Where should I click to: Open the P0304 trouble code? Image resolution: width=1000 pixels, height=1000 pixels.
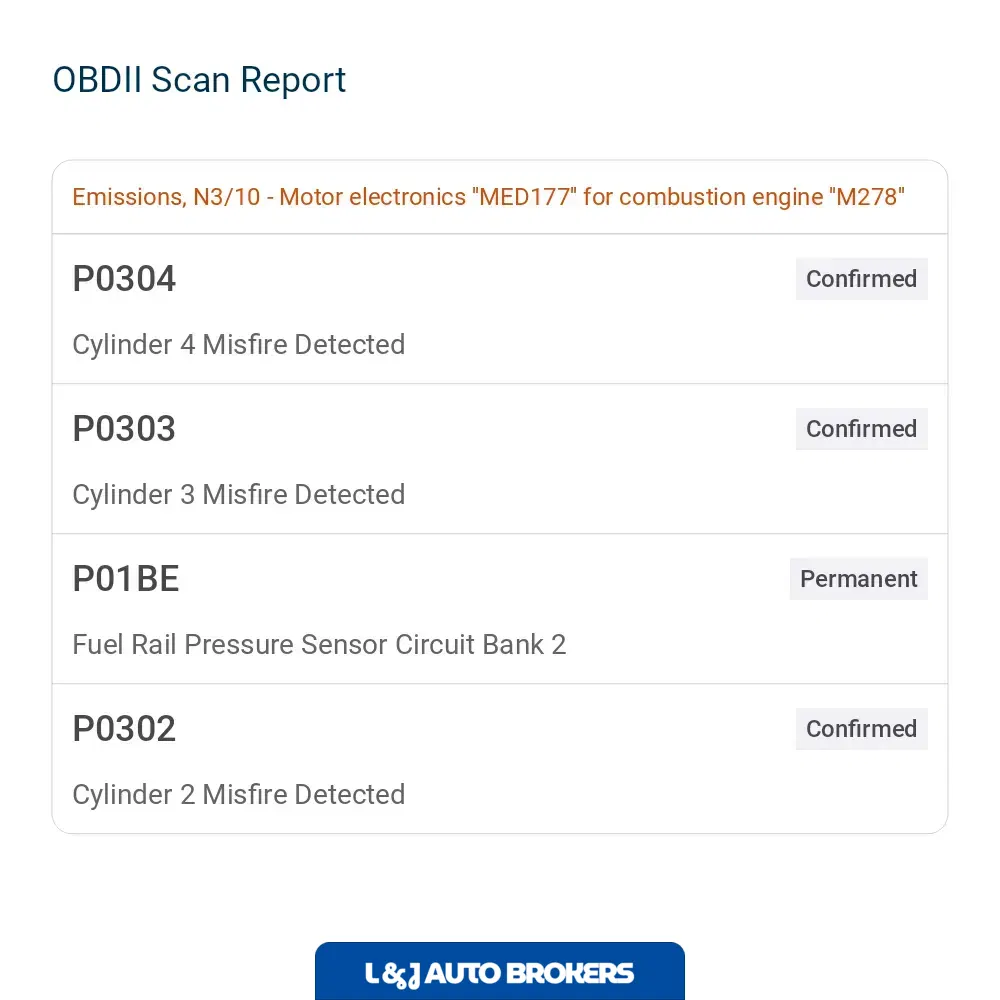pyautogui.click(x=124, y=279)
